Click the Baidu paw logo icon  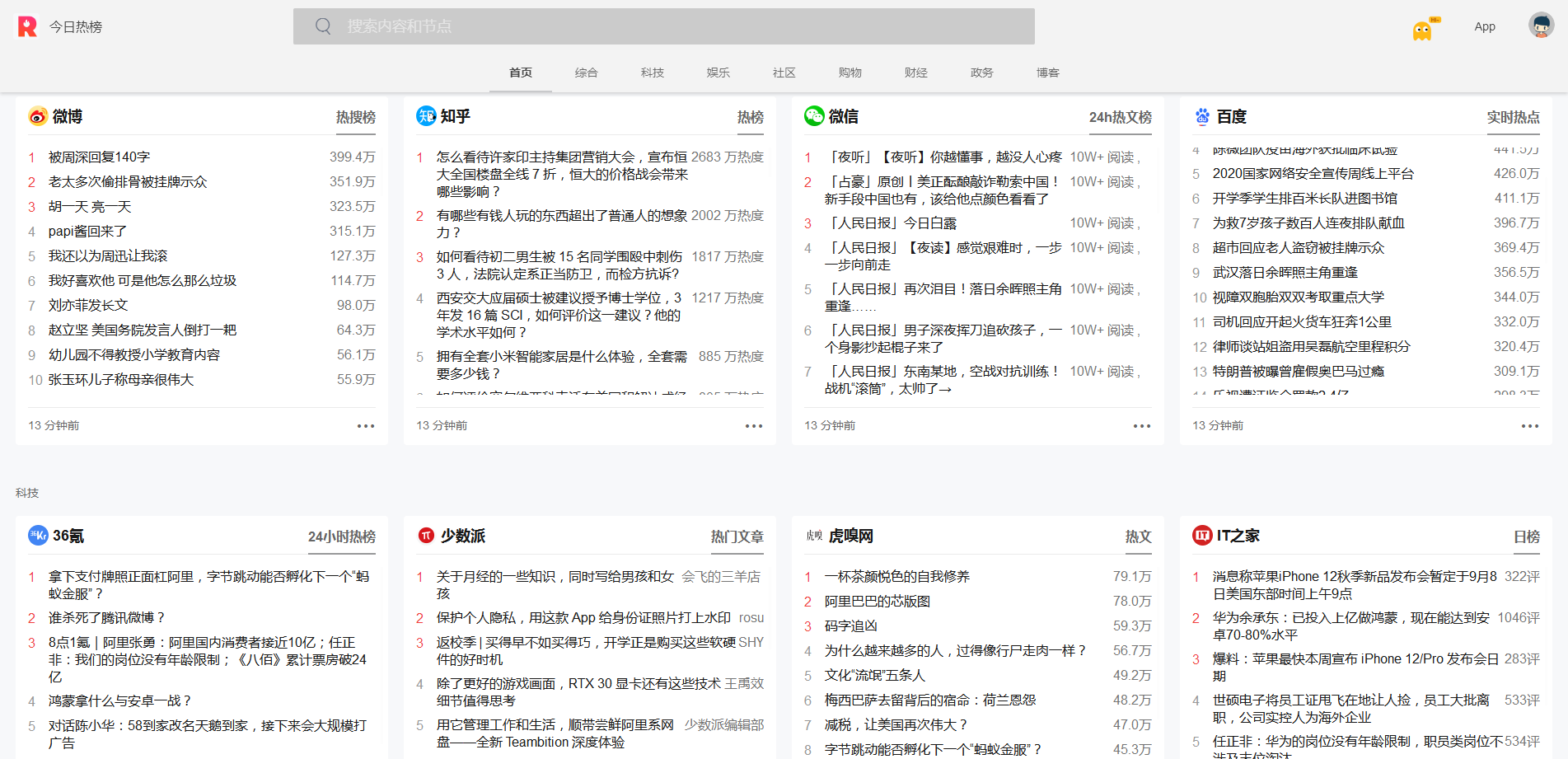[x=1202, y=116]
